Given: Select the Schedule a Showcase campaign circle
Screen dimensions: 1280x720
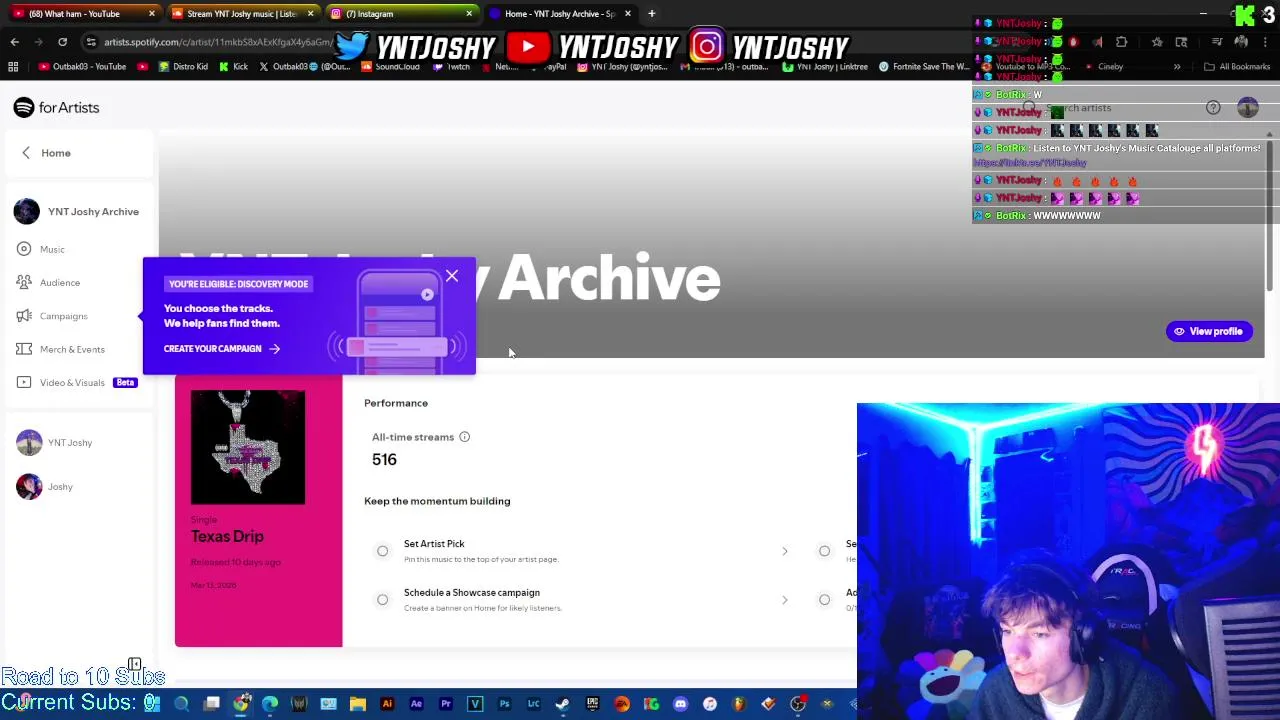Looking at the screenshot, I should point(382,600).
